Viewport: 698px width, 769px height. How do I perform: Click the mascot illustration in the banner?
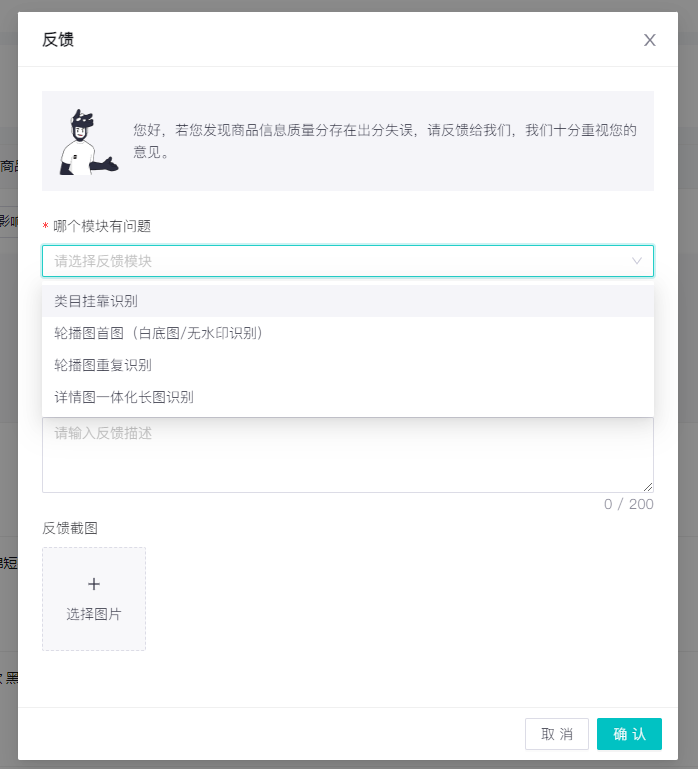point(89,142)
